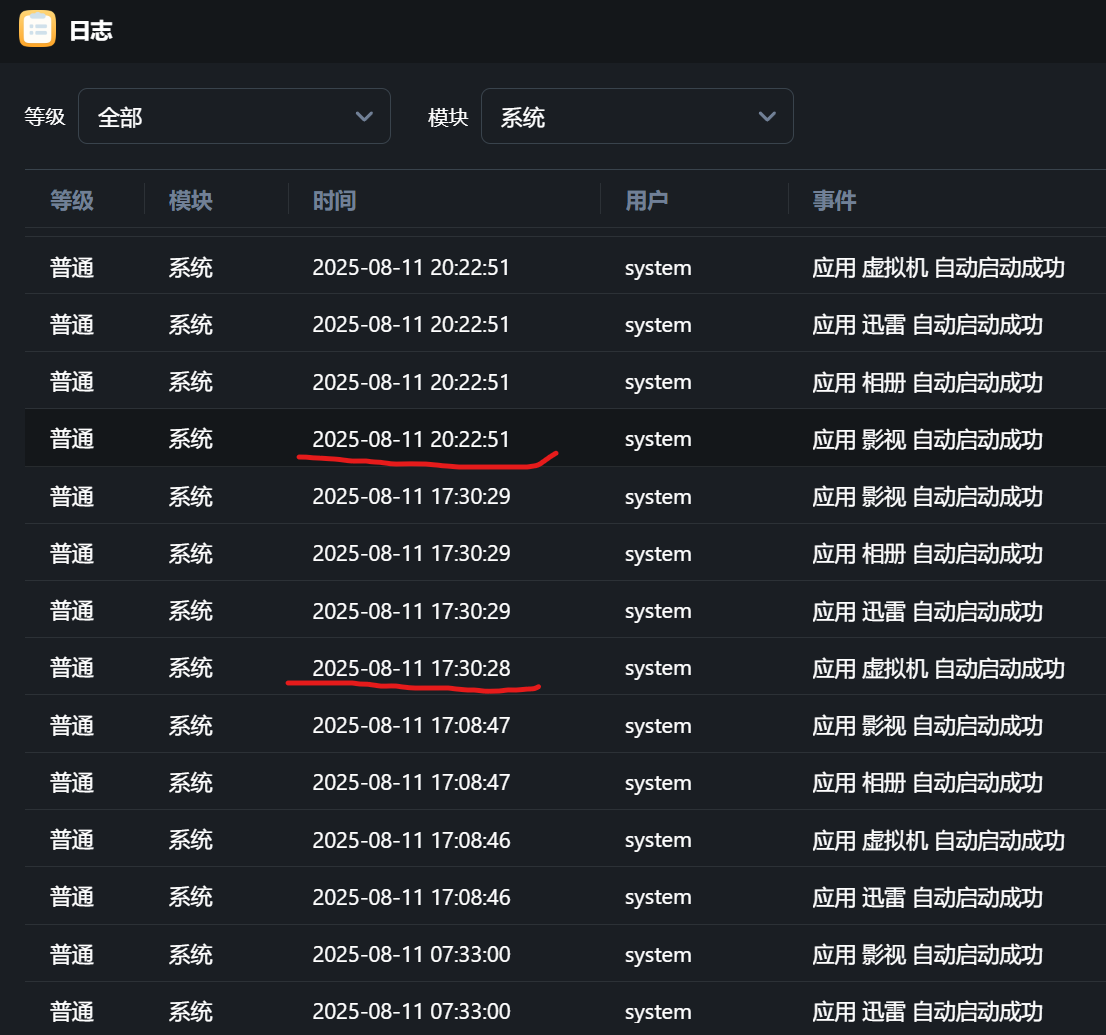The image size is (1106, 1035).
Task: Click the 事件 column header
Action: (834, 200)
